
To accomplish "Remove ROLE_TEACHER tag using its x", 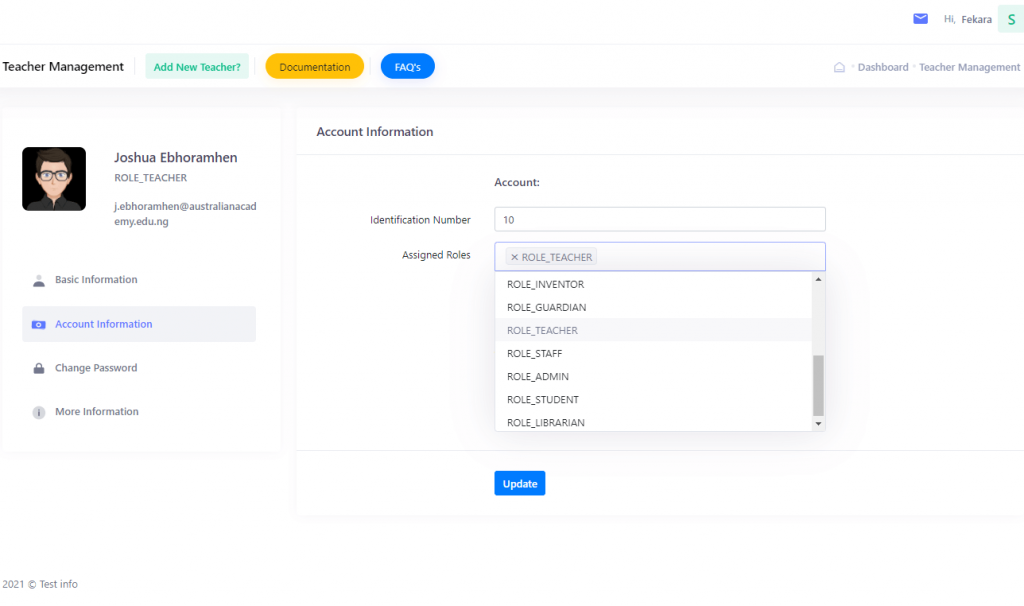I will click(514, 257).
